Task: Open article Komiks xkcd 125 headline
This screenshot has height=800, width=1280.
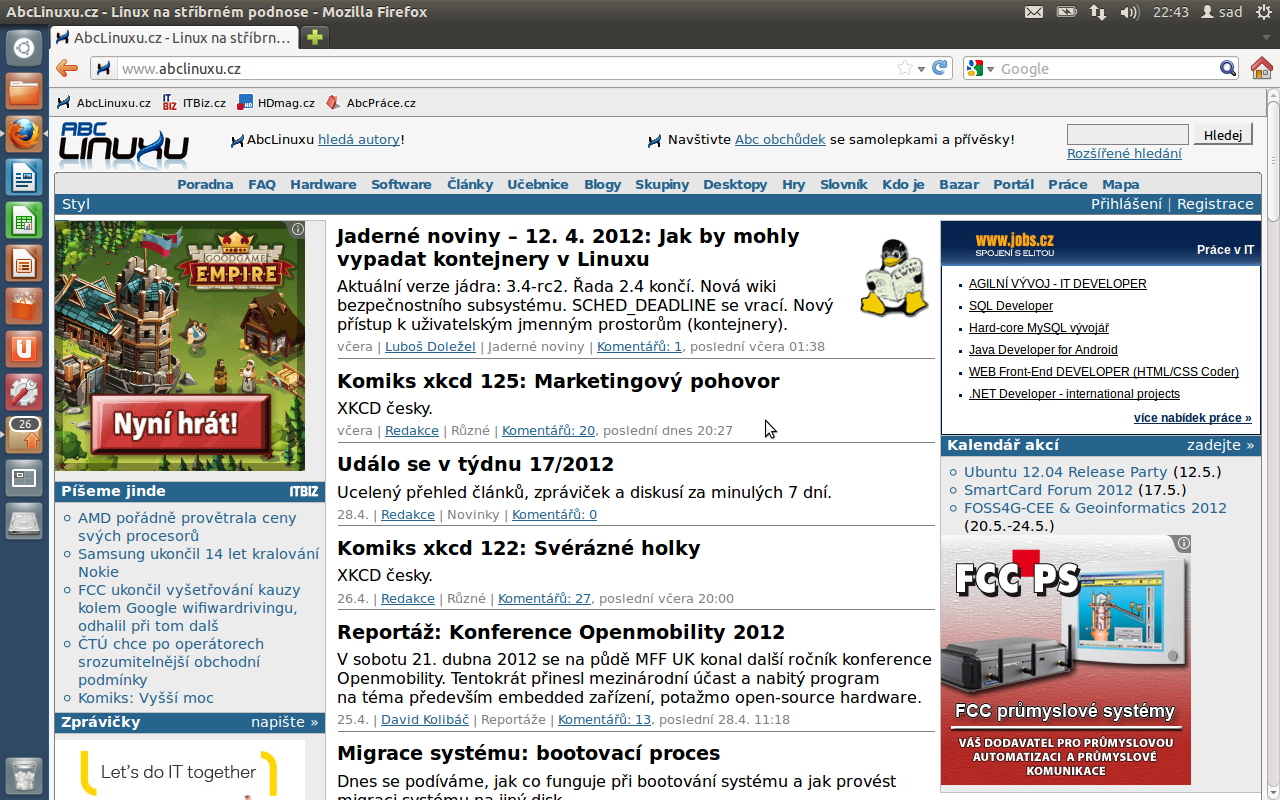Action: 558,381
